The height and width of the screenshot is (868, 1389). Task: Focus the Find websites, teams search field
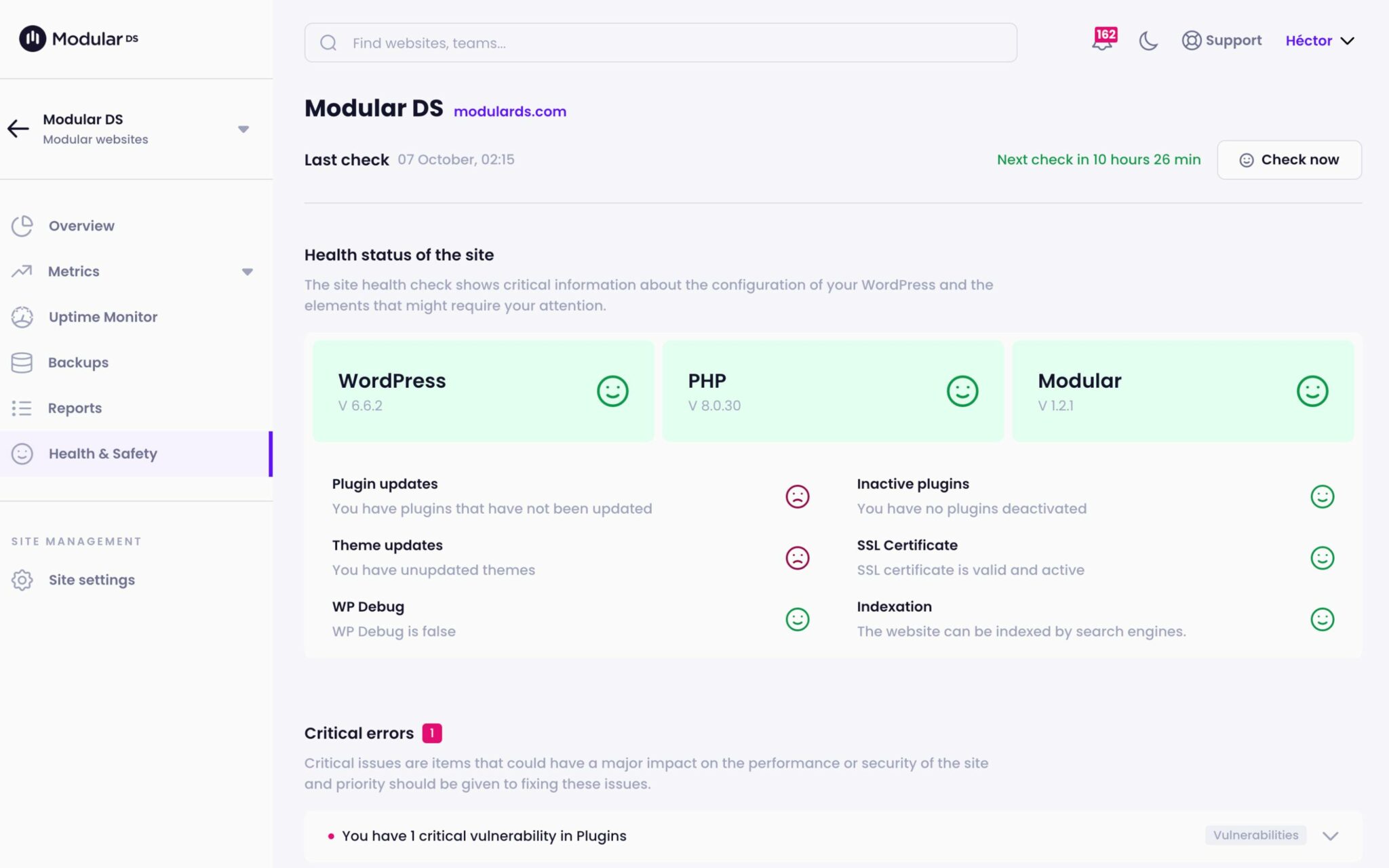click(660, 43)
